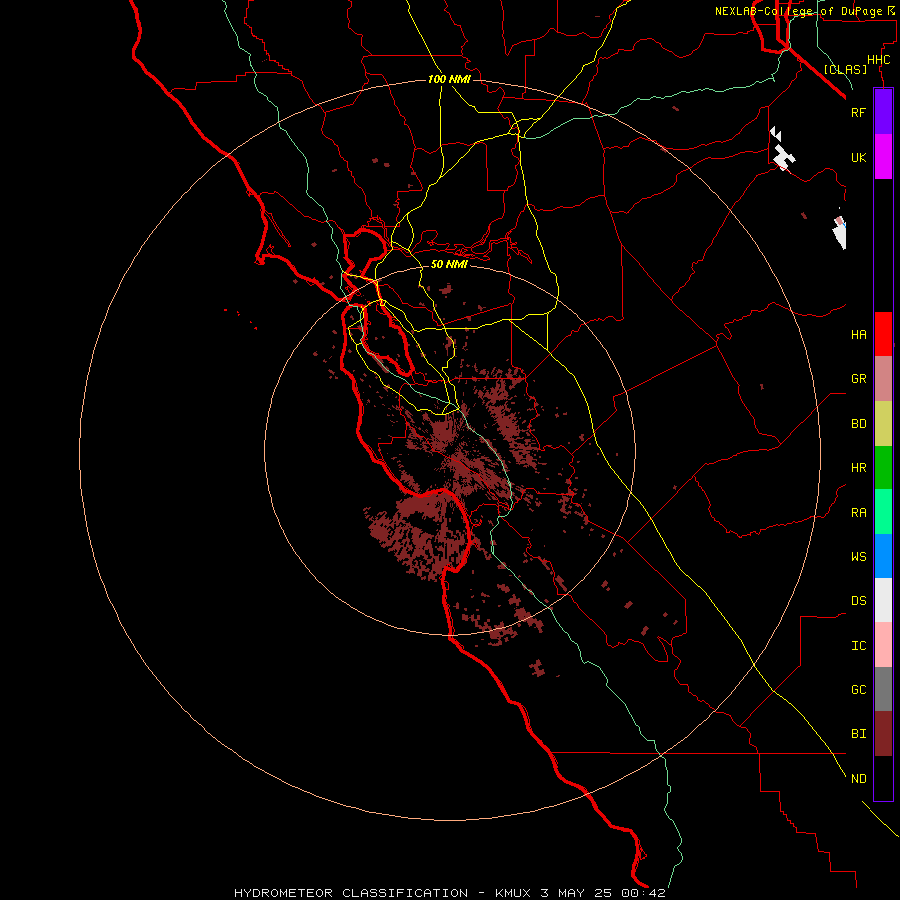Click the 'GR' legend label
Image resolution: width=900 pixels, height=900 pixels.
coord(858,379)
